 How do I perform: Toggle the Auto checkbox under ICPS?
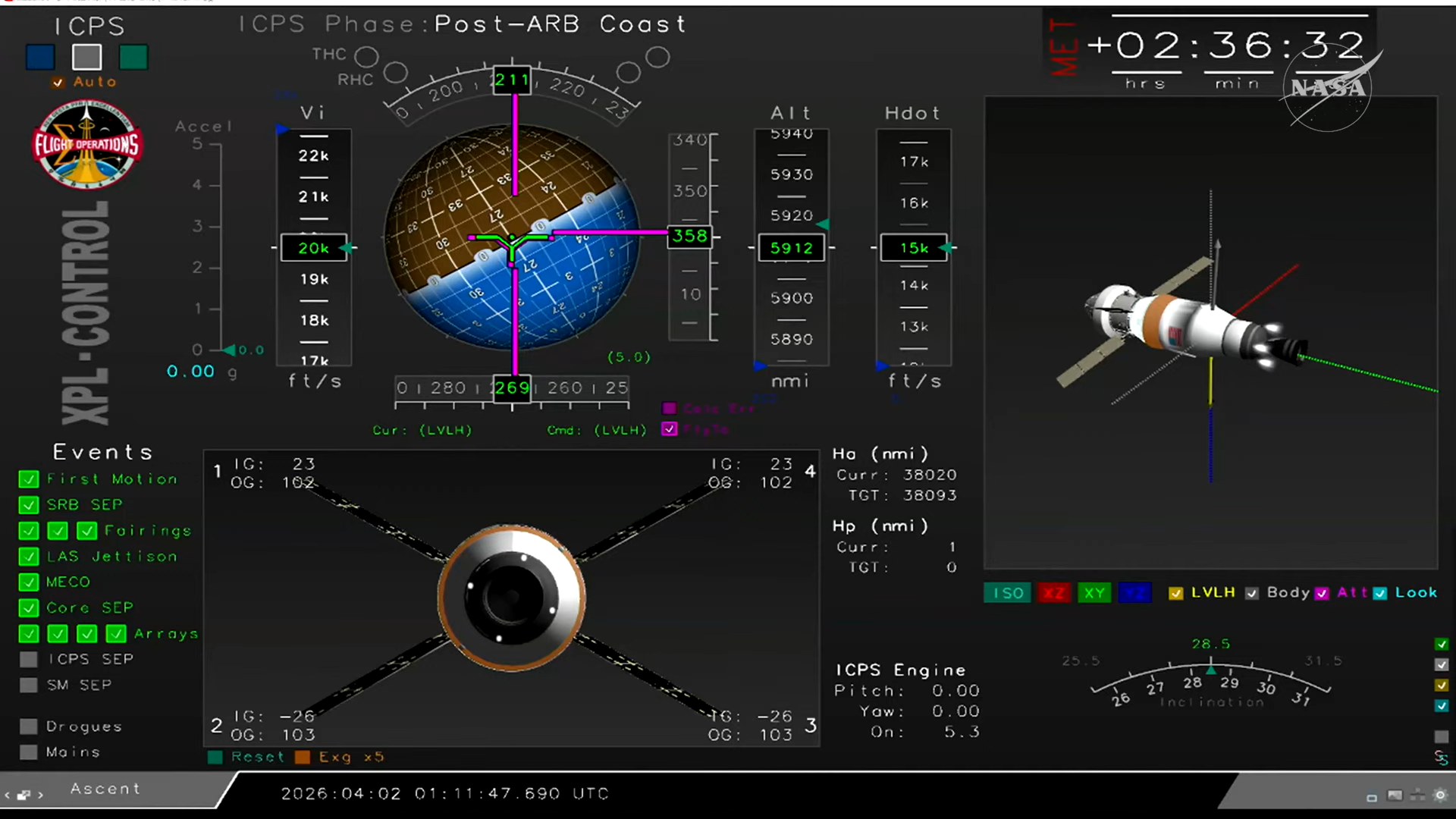coord(58,82)
